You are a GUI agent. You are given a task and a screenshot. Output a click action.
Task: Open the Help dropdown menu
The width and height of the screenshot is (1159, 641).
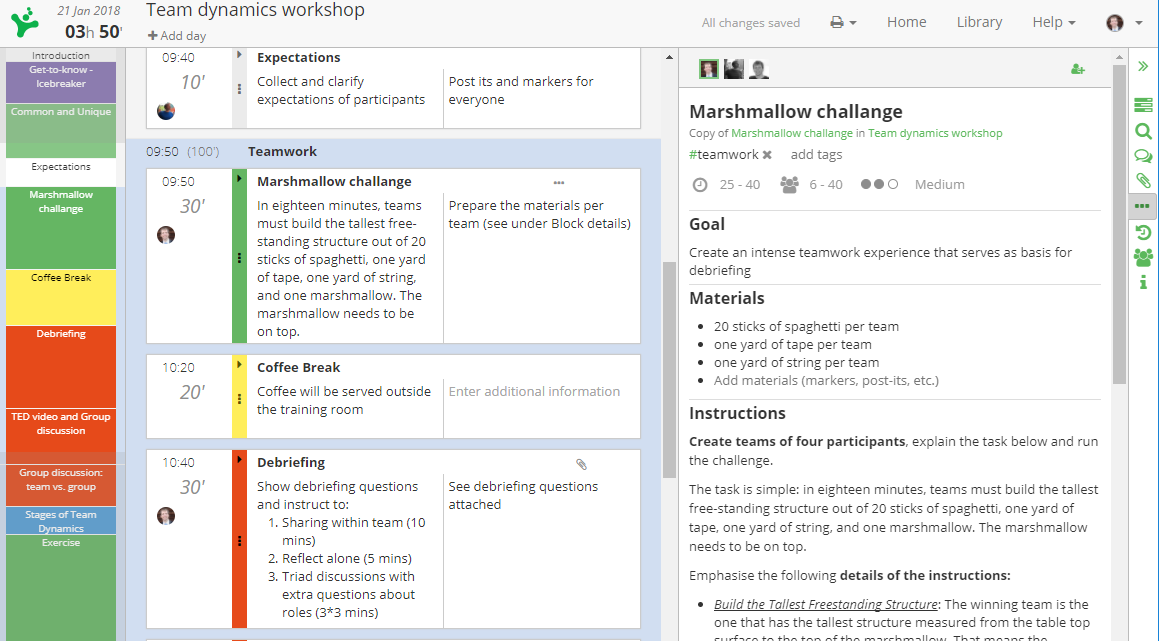click(1053, 22)
